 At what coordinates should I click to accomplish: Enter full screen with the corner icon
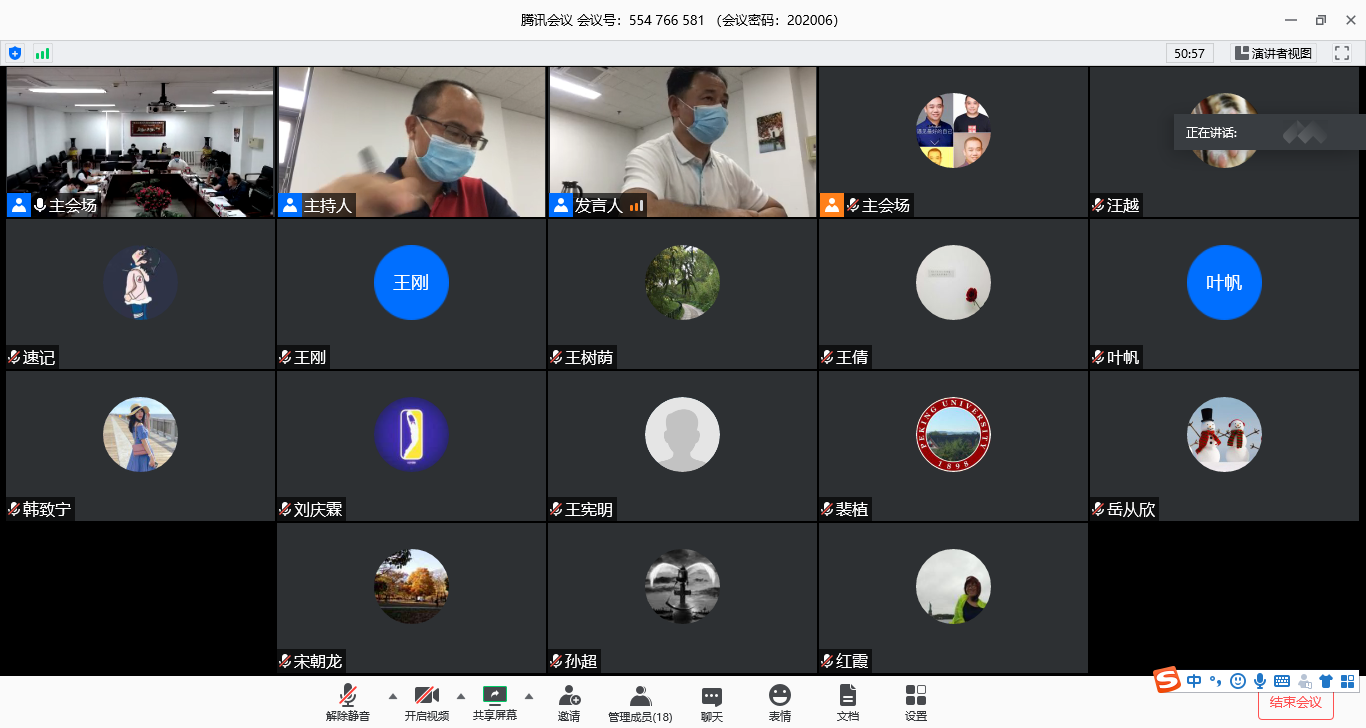tap(1341, 53)
